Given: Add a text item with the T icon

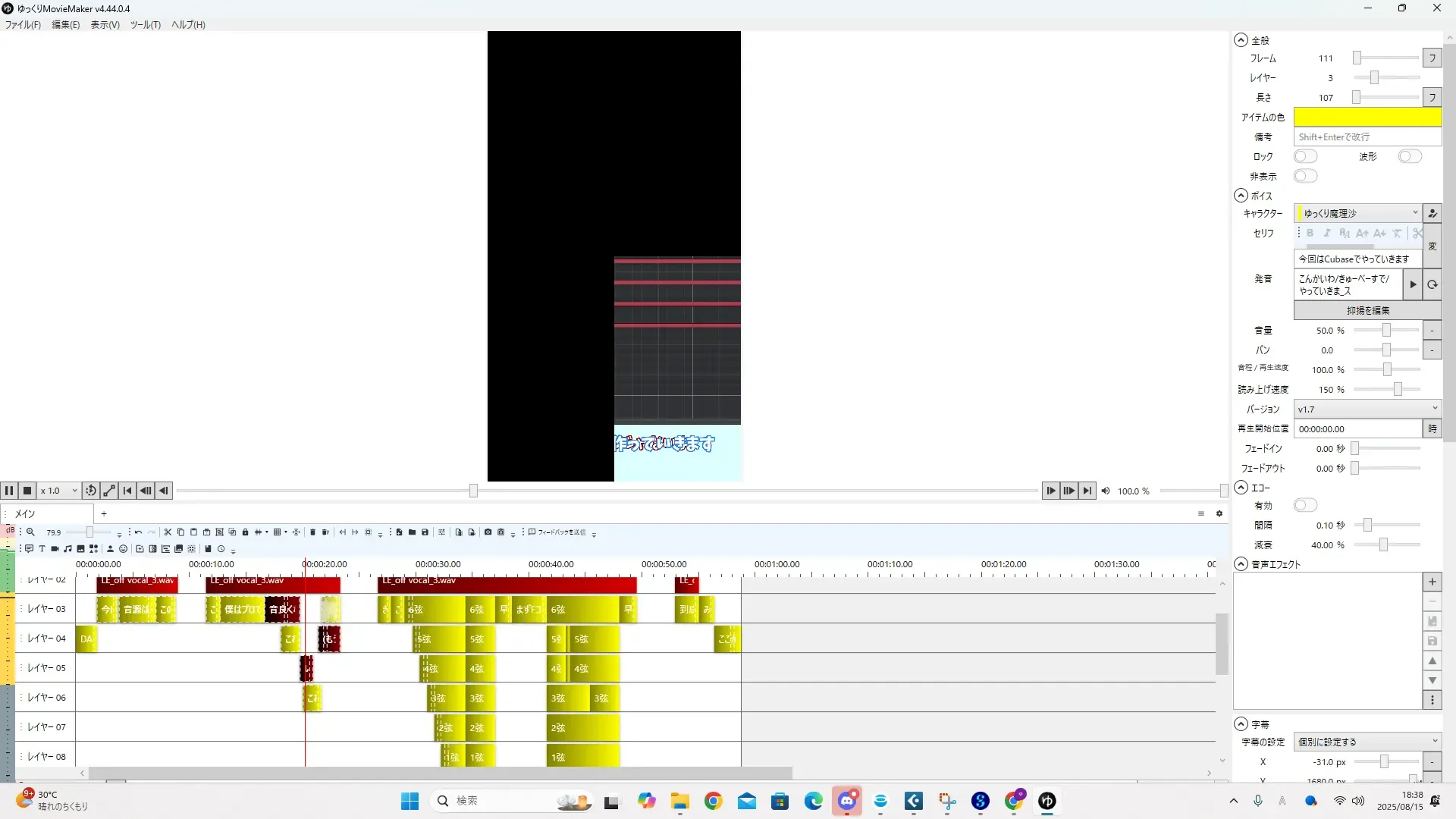Looking at the screenshot, I should point(42,549).
